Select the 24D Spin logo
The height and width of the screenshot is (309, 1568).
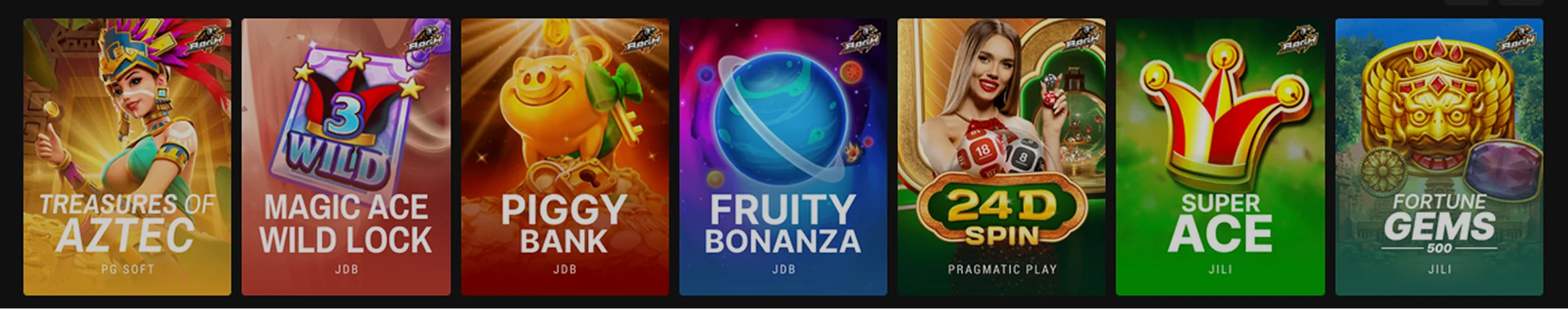(1001, 213)
